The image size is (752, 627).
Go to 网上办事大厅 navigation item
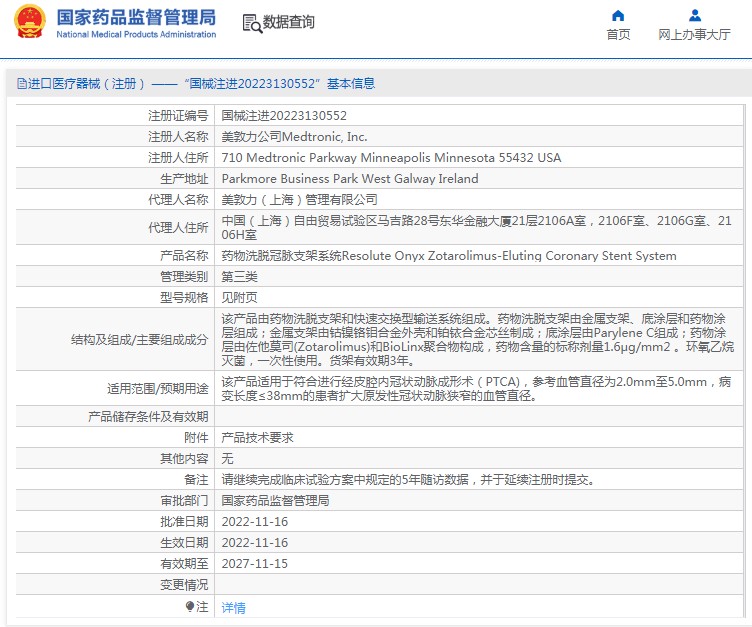click(x=694, y=34)
